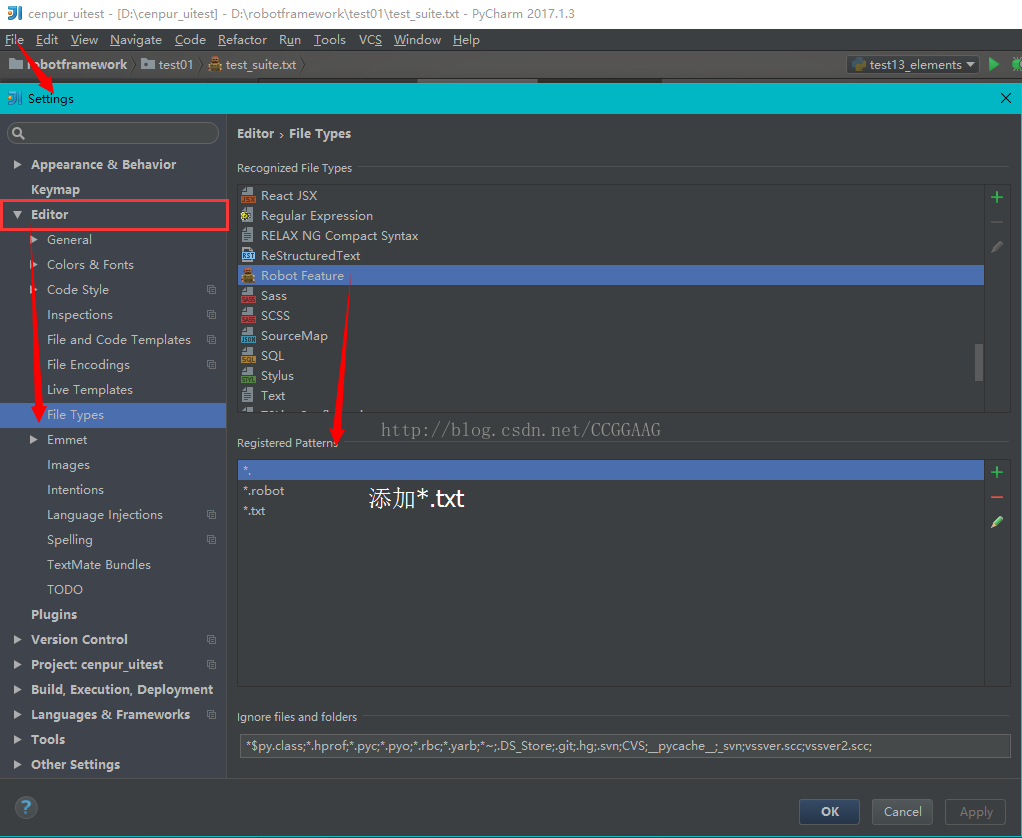
Task: Select the Images settings item
Action: click(68, 465)
